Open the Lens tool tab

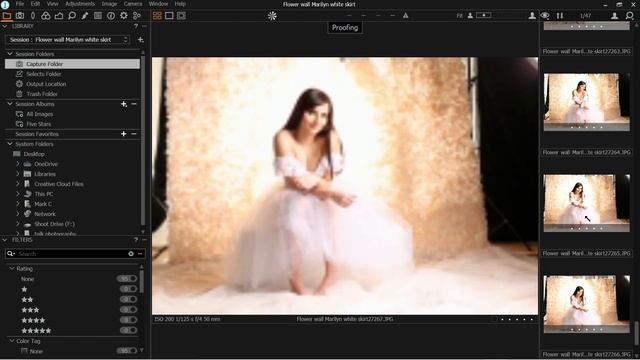click(33, 16)
